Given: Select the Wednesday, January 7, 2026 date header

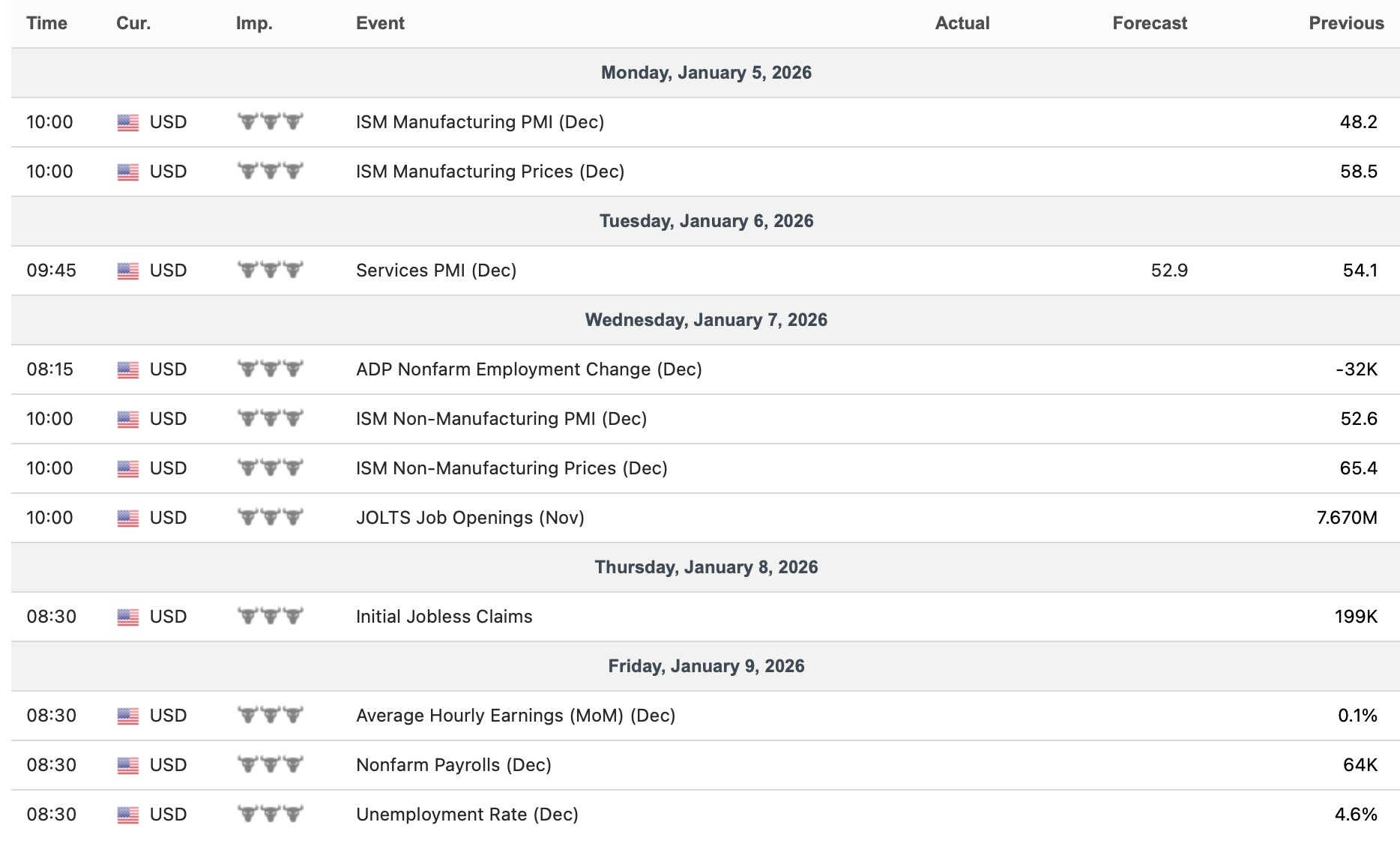Looking at the screenshot, I should [x=706, y=320].
